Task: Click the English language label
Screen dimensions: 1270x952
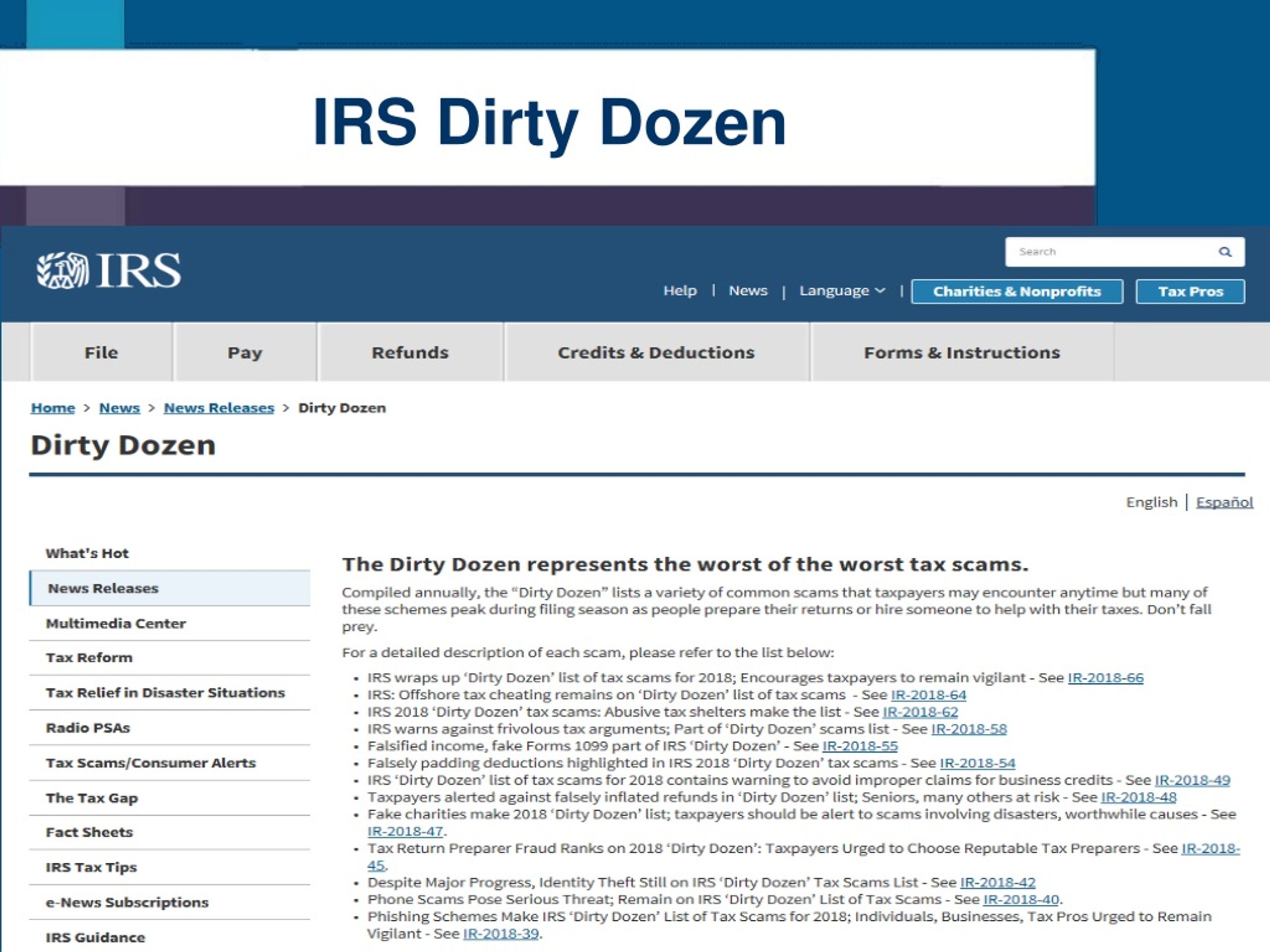Action: tap(1151, 503)
